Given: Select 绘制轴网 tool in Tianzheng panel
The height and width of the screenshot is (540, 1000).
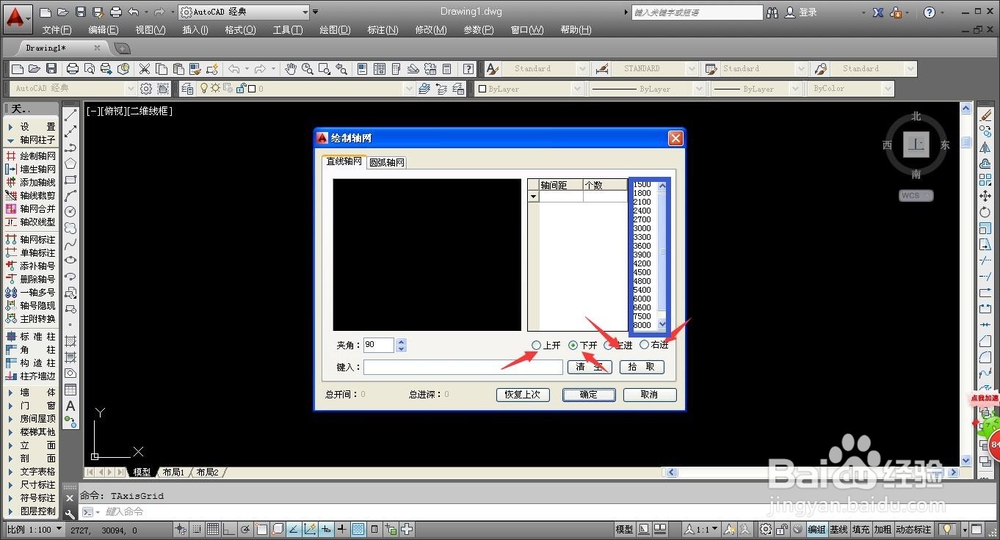Looking at the screenshot, I should click(x=31, y=156).
